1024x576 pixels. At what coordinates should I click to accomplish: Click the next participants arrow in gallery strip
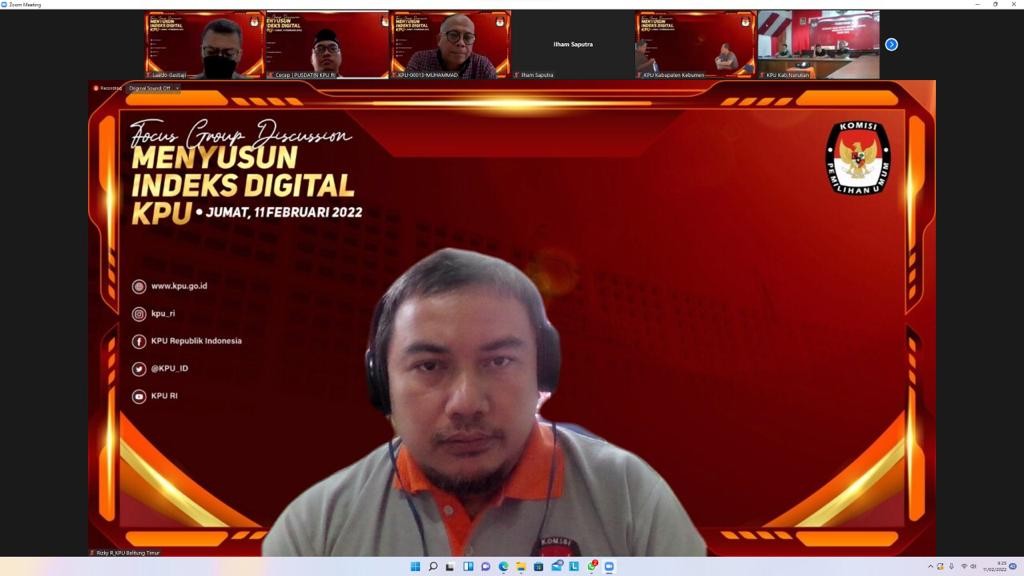point(891,44)
